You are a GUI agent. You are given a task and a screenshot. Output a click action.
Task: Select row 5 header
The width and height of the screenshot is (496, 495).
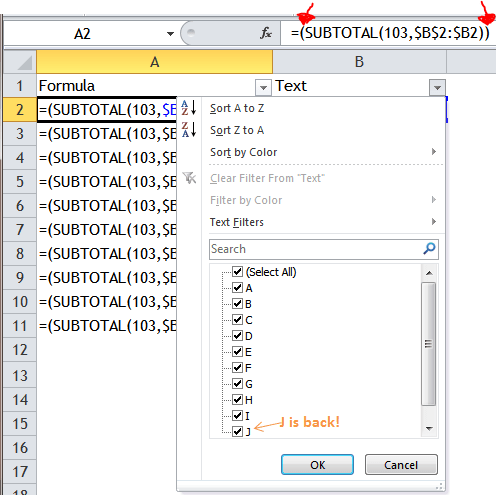pos(20,182)
